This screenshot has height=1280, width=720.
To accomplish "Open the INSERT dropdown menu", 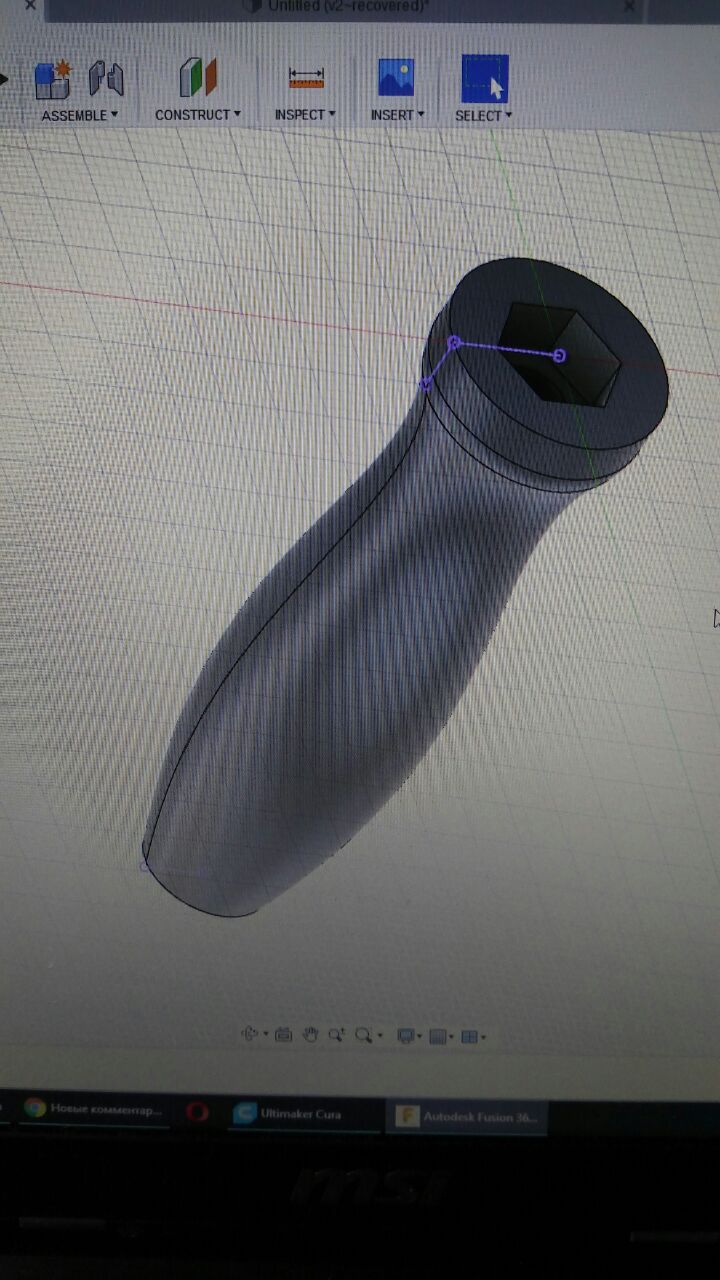I will tap(397, 115).
